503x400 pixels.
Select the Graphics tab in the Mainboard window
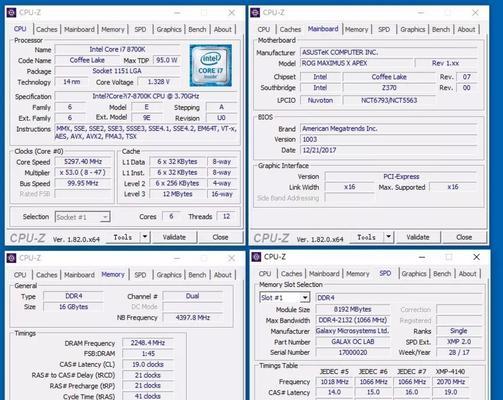coord(413,29)
